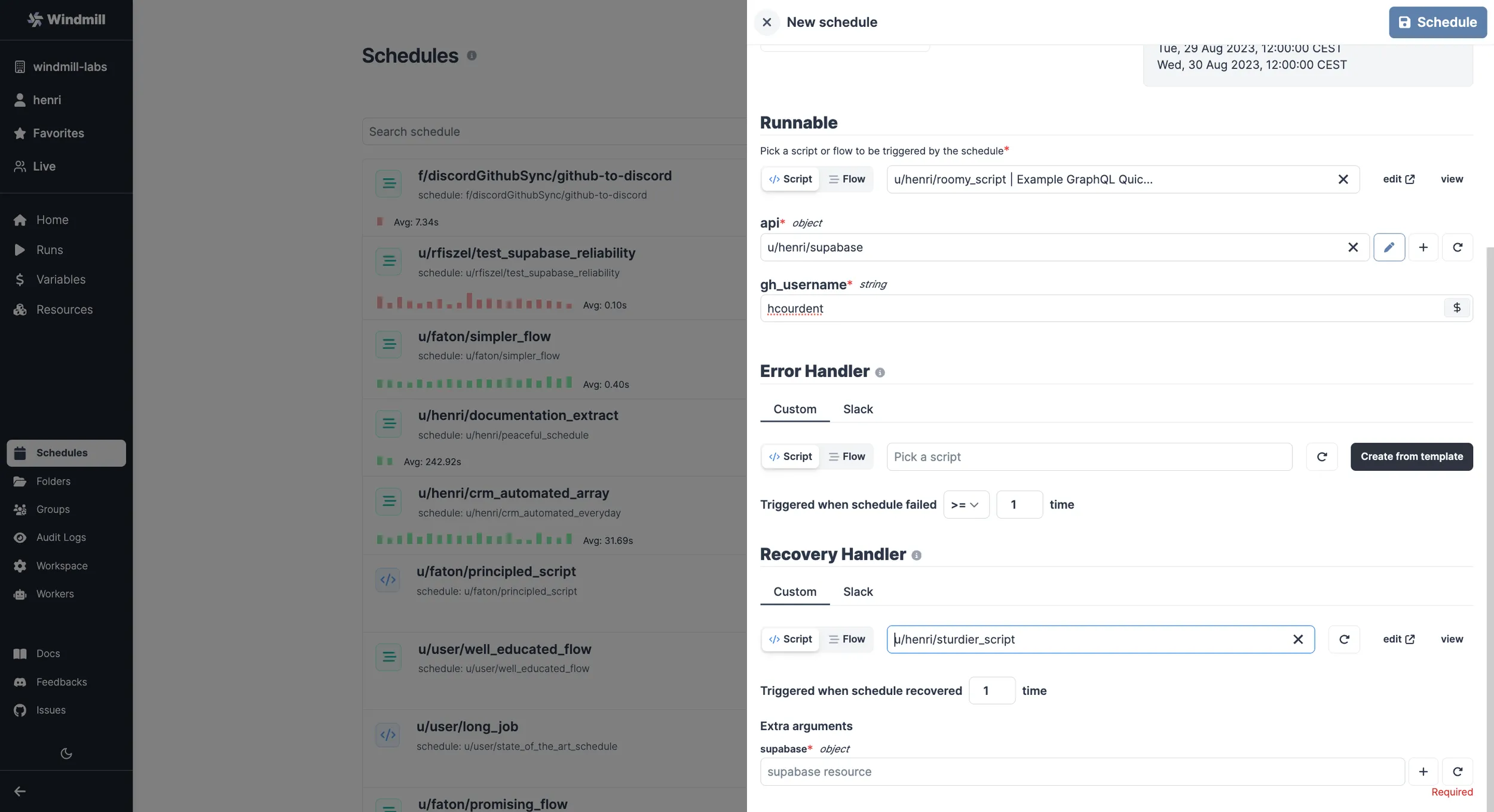Add a new resource with the plus icon

click(1423, 247)
